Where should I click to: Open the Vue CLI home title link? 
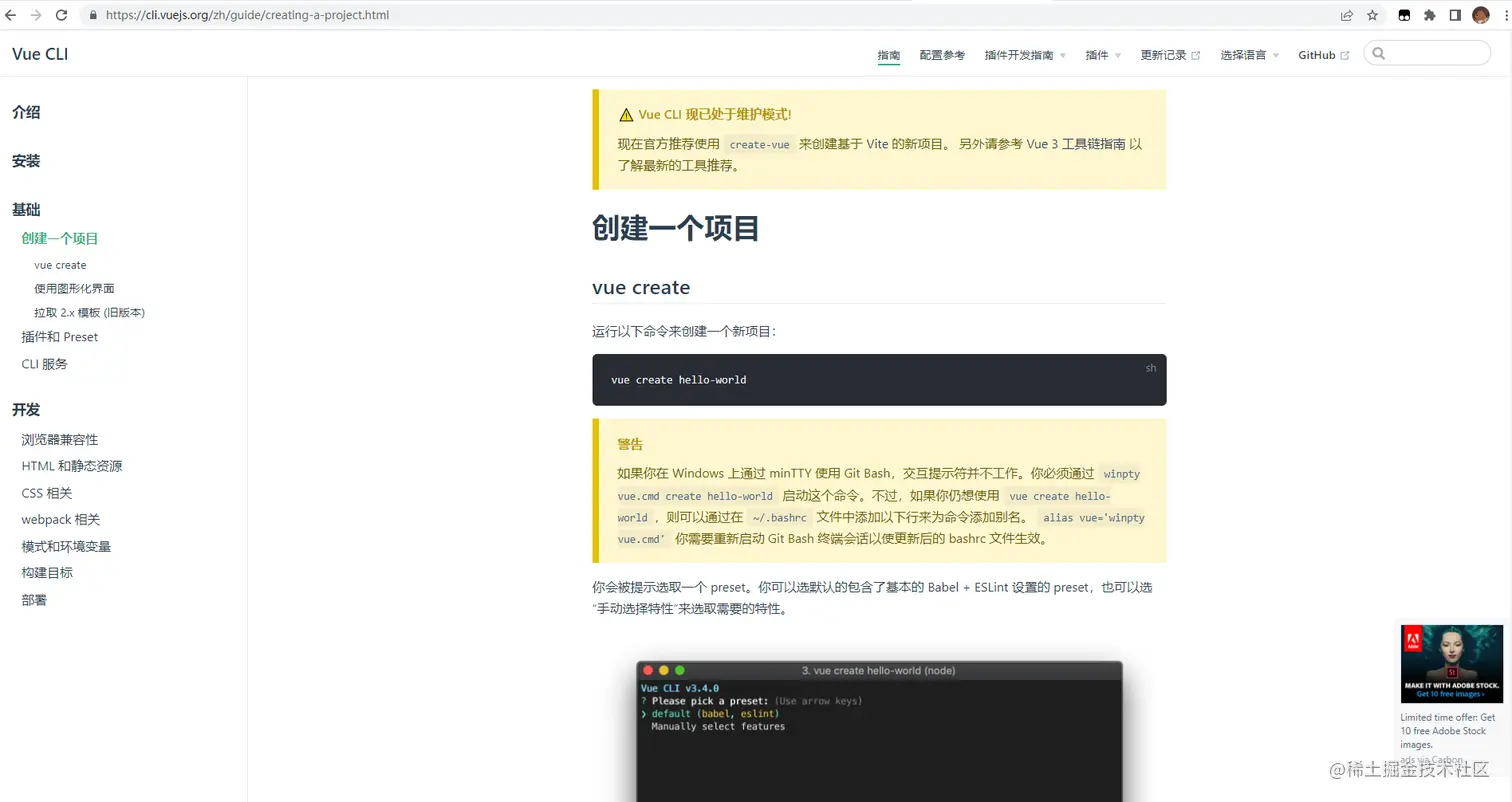pyautogui.click(x=40, y=54)
